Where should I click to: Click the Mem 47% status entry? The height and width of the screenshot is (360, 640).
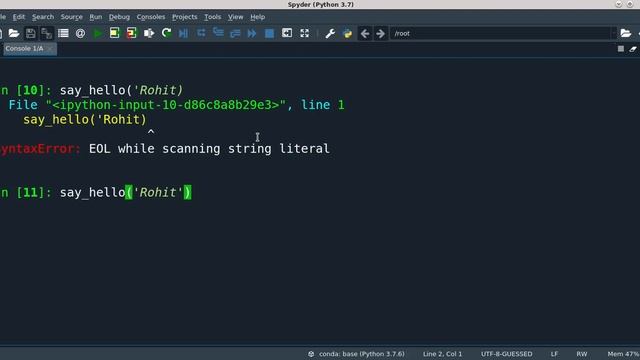(623, 354)
